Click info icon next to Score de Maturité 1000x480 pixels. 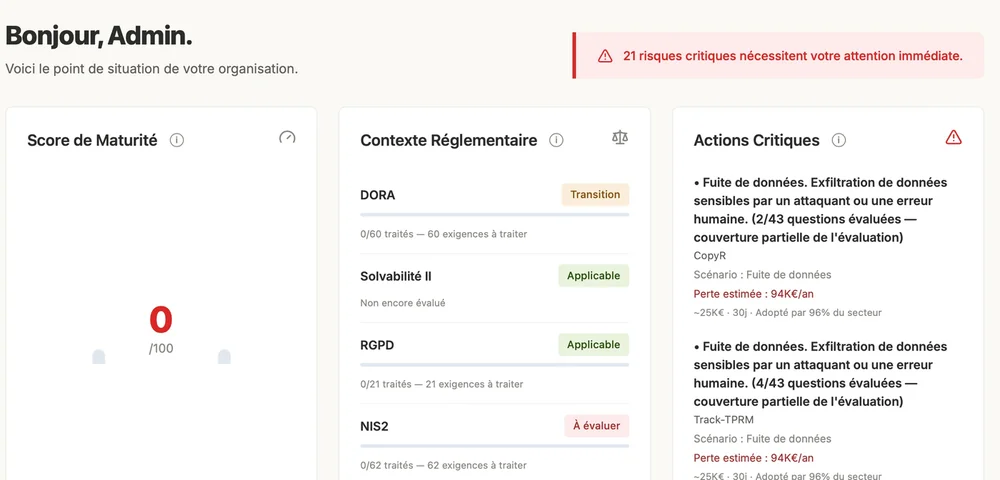[x=177, y=140]
